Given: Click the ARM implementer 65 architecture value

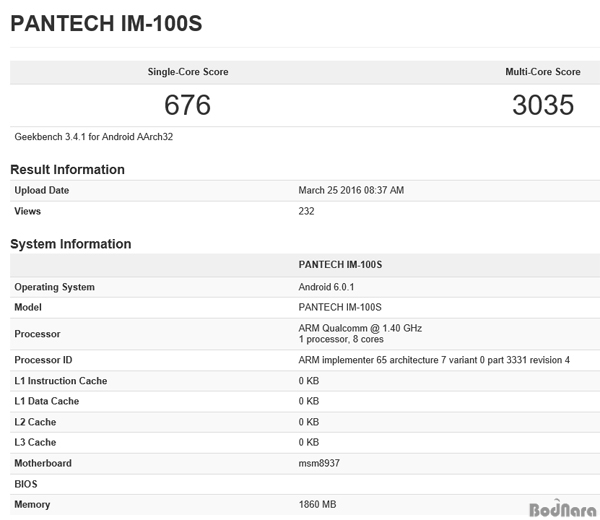Looking at the screenshot, I should pyautogui.click(x=434, y=360).
